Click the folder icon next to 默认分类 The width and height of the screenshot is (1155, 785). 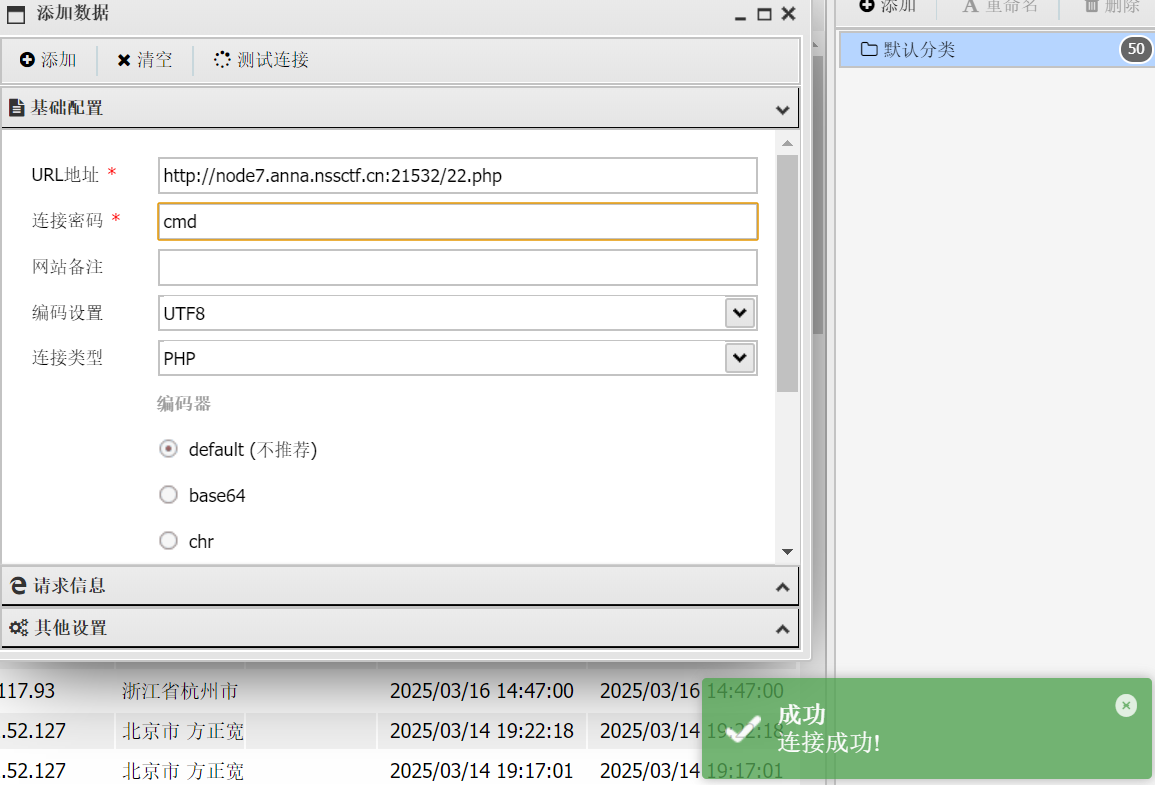click(869, 49)
